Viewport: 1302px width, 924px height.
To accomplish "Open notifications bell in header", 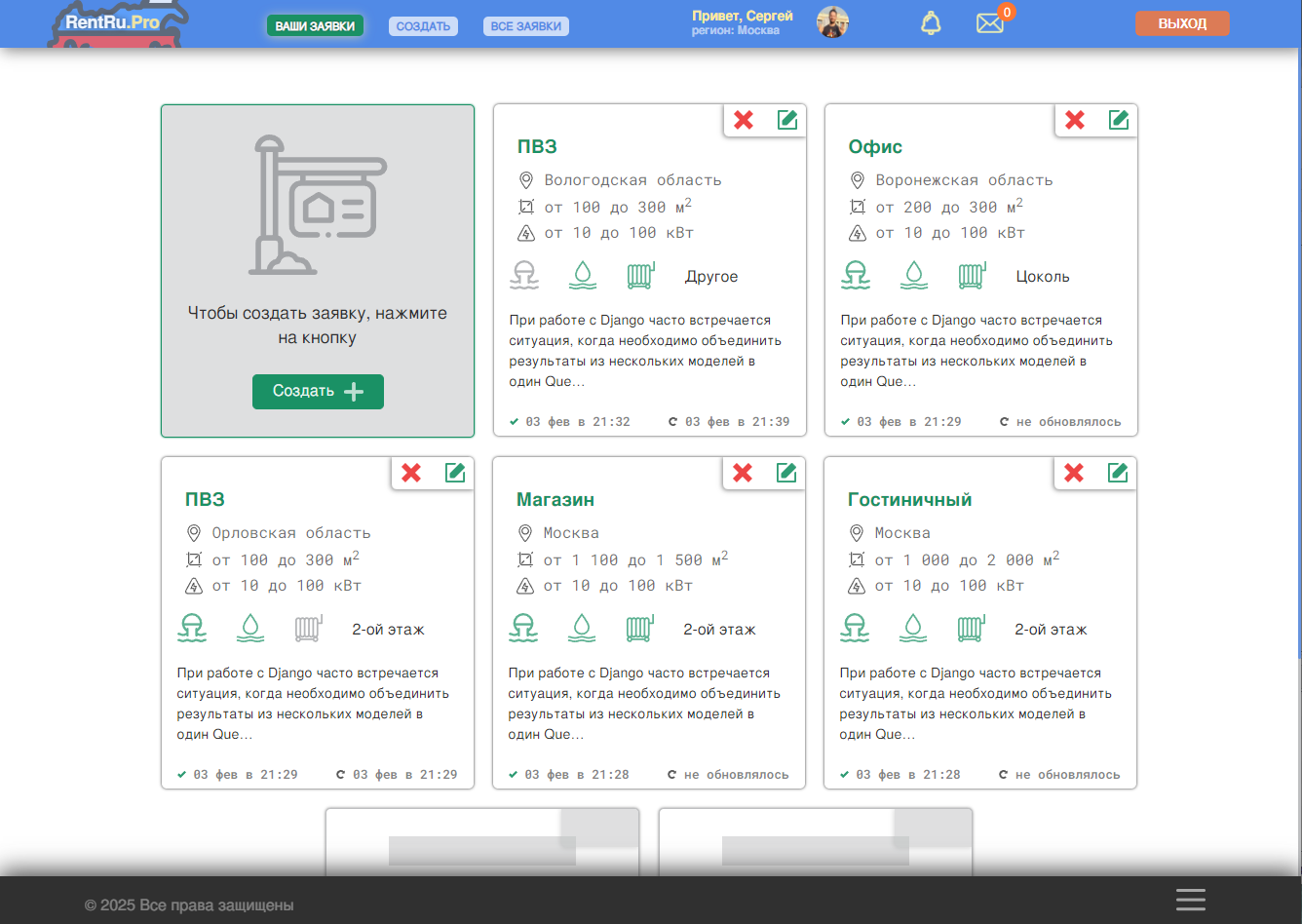I will [x=931, y=23].
